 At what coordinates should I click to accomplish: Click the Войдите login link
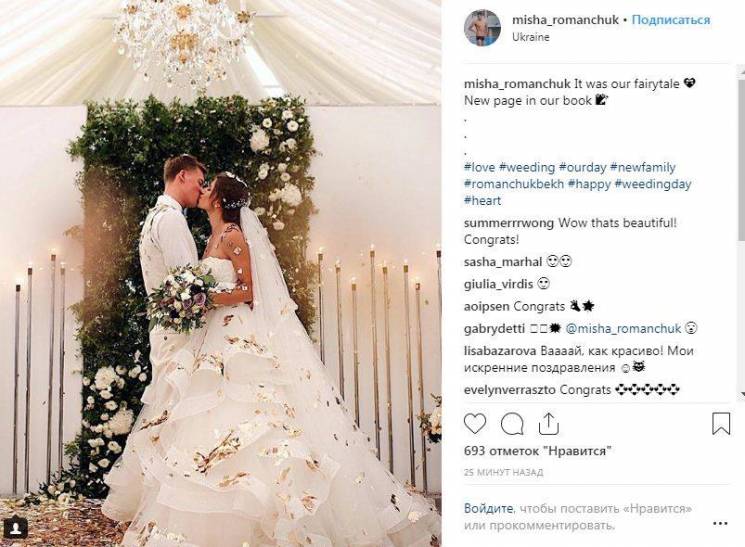click(488, 509)
